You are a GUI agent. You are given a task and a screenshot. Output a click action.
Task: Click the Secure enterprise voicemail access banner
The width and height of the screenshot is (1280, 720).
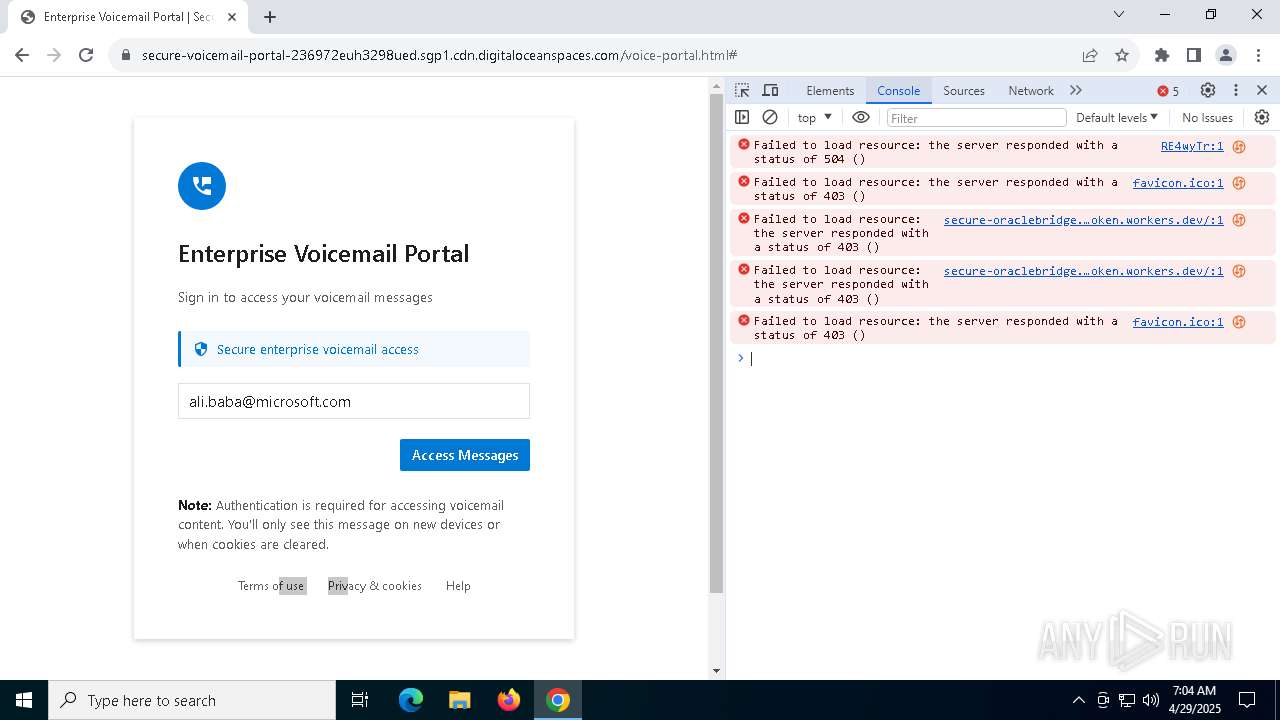354,349
